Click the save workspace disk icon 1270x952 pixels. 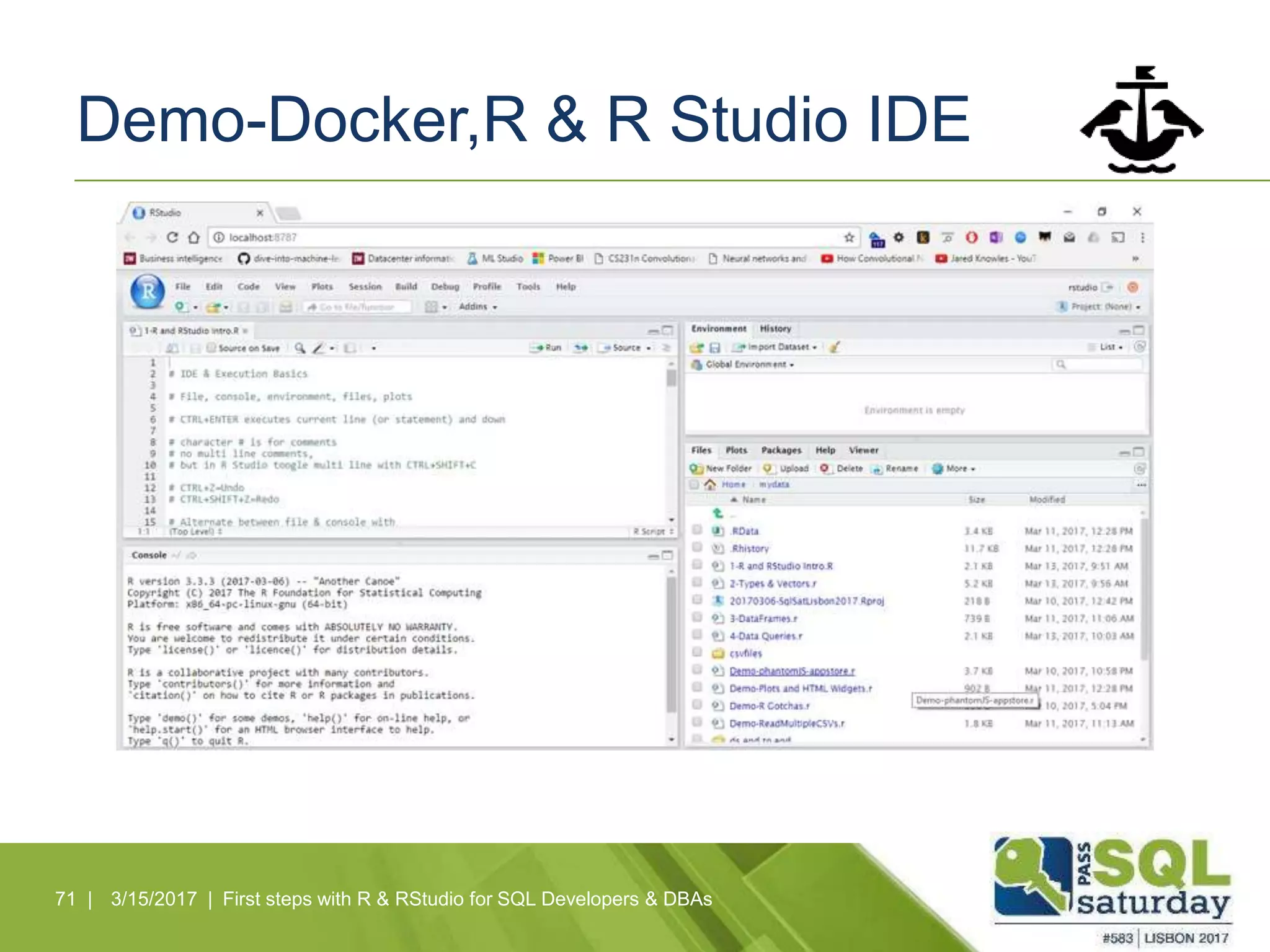tap(714, 347)
